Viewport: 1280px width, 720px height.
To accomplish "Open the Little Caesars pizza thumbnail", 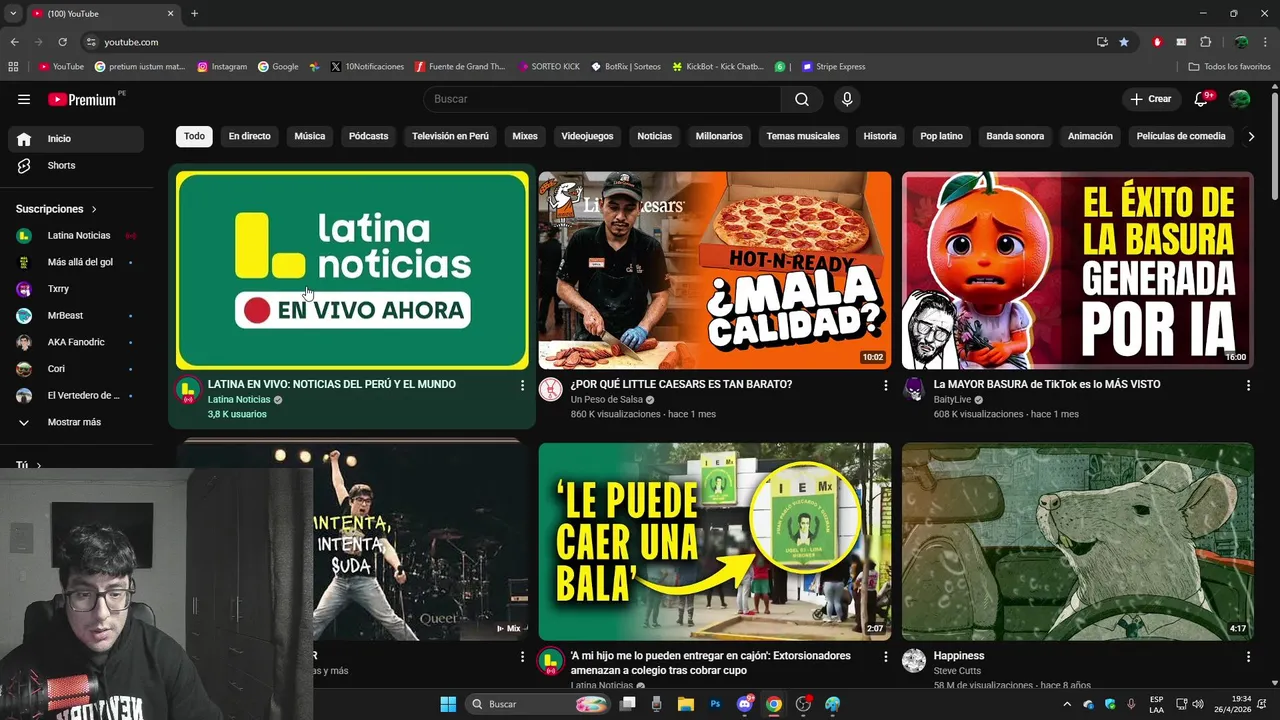I will point(715,270).
